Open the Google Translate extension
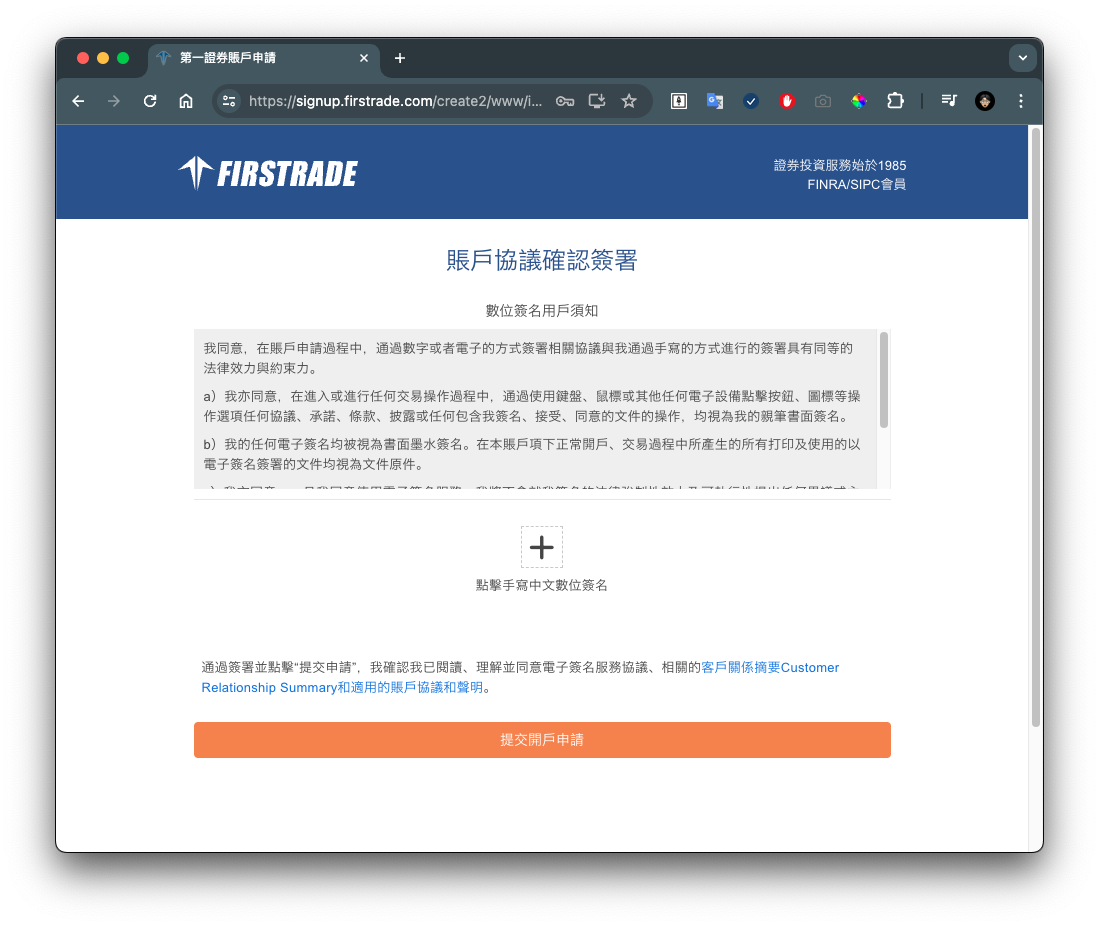 point(715,101)
